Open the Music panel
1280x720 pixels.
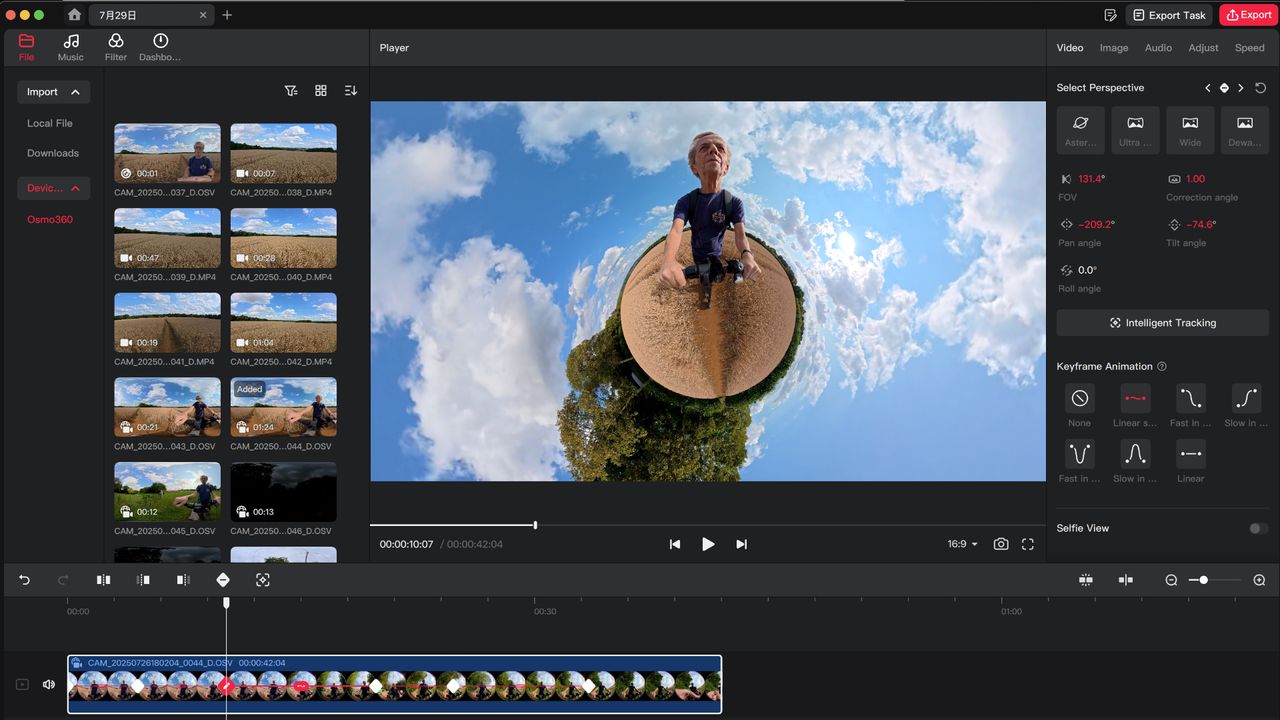(x=70, y=47)
